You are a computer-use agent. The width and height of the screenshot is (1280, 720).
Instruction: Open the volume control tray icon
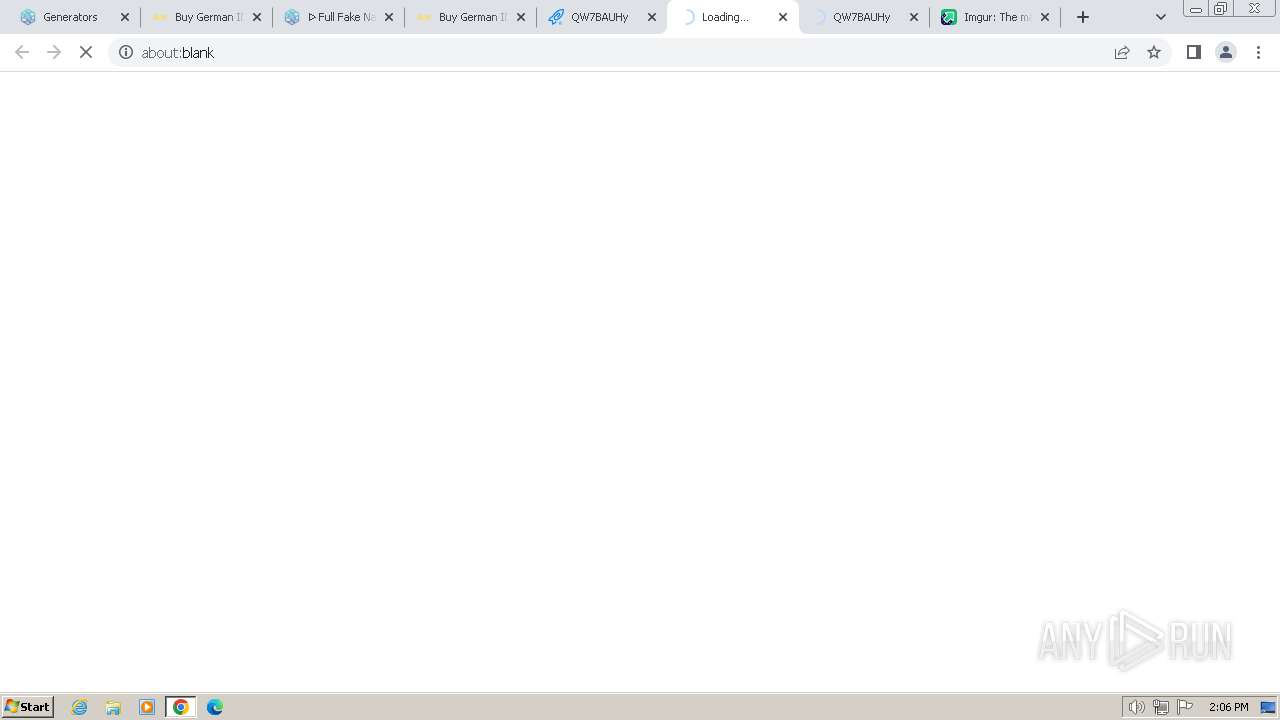1137,707
